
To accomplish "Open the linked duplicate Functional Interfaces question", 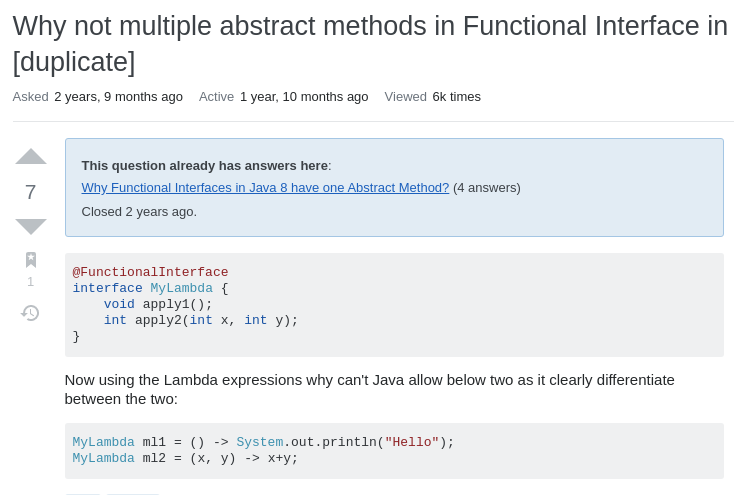I will click(265, 187).
